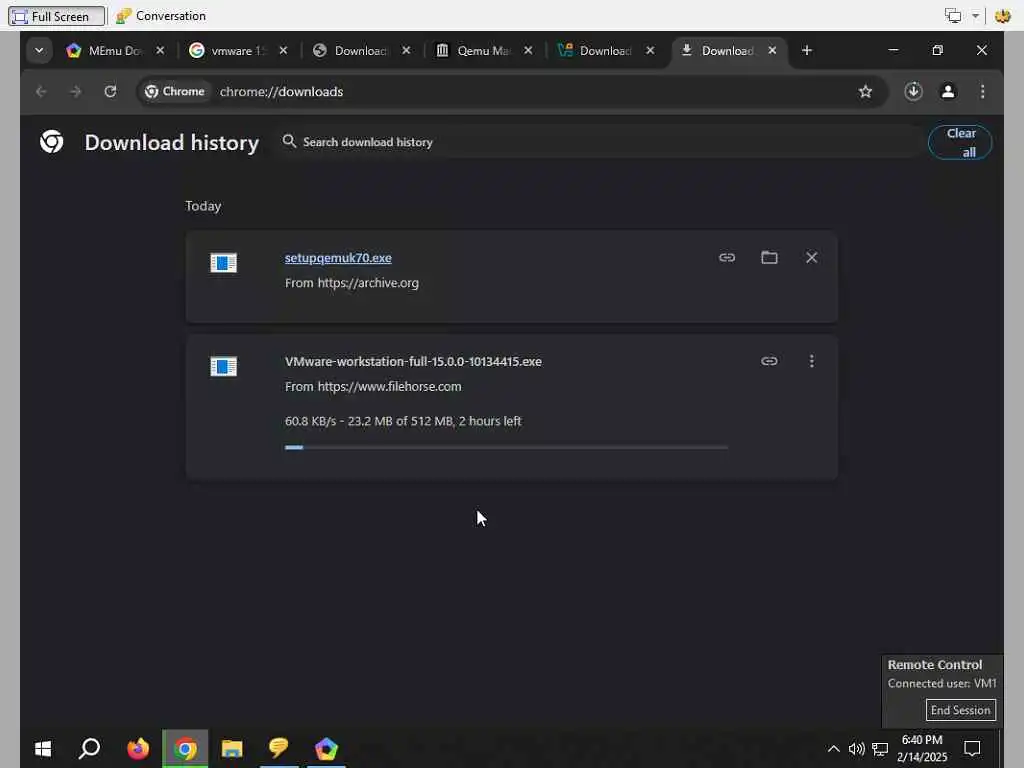Close the Qemu Ma tab

[528, 50]
